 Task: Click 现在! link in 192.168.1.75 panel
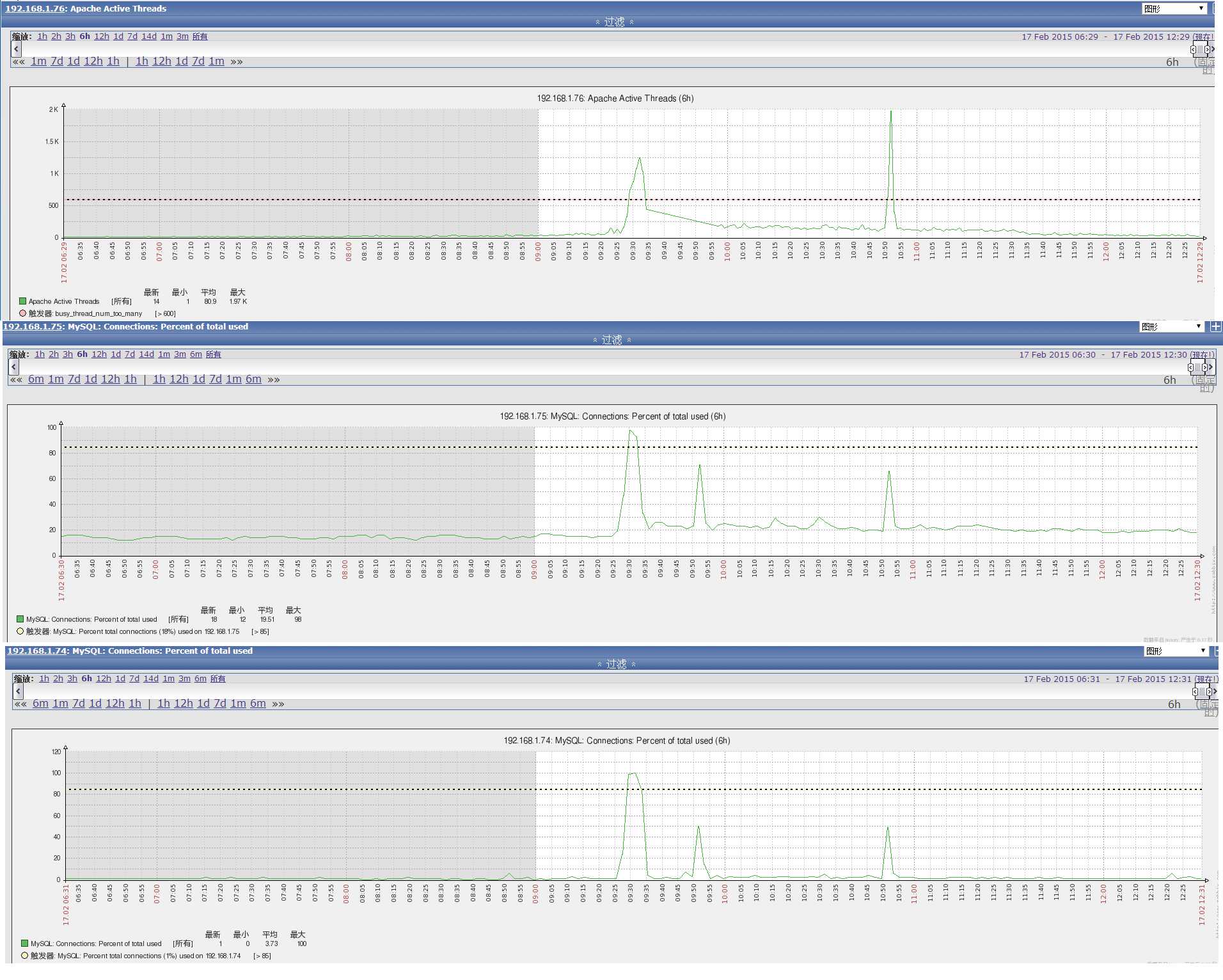pos(1202,354)
